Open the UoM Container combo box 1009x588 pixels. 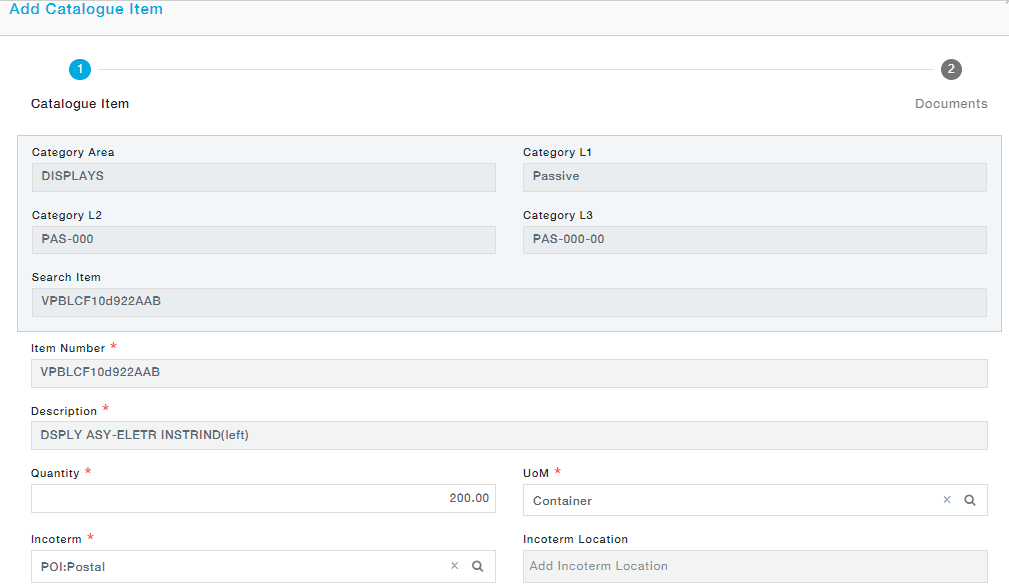(730, 500)
